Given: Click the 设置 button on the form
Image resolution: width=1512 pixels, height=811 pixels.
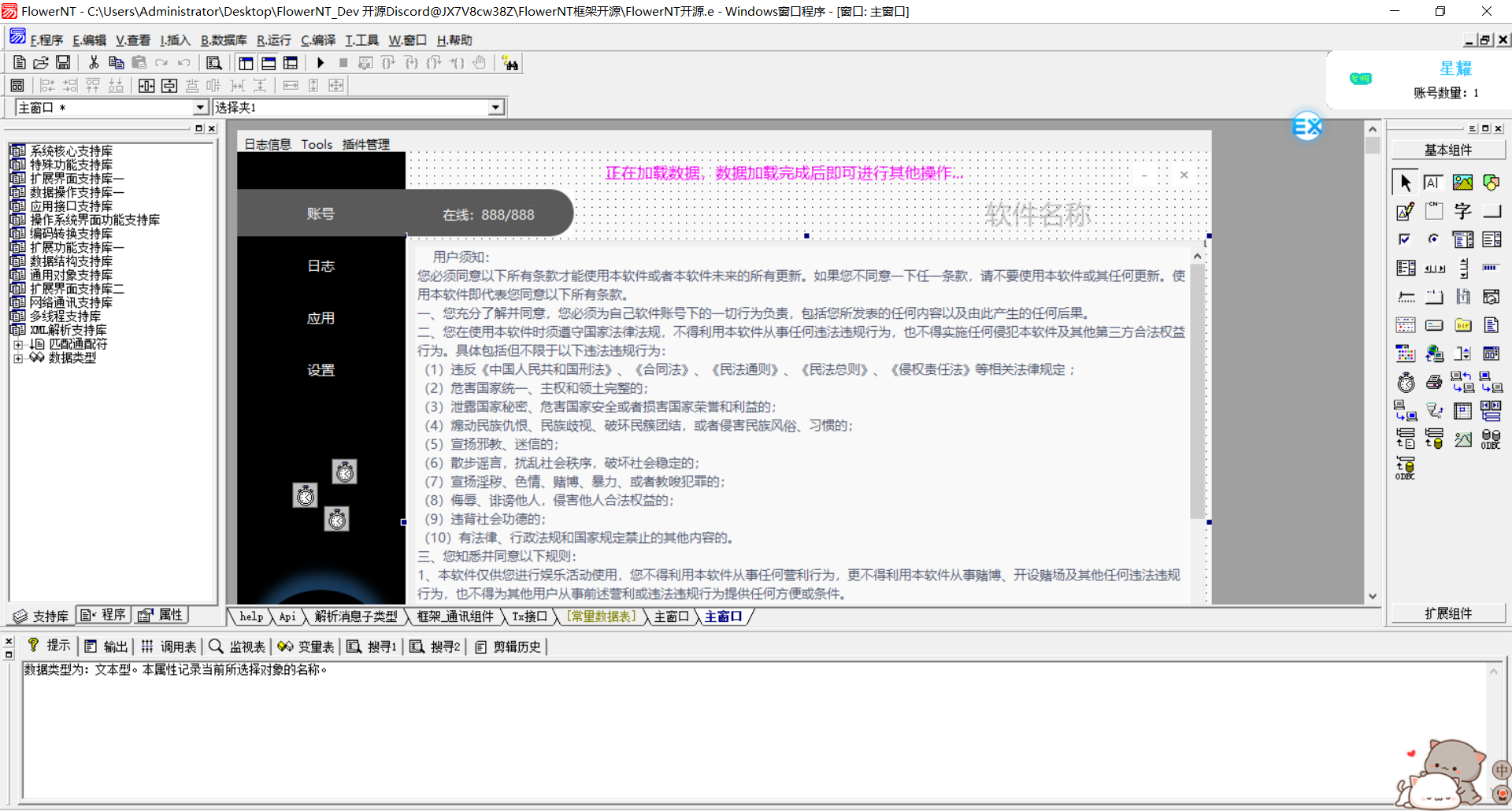Looking at the screenshot, I should (x=321, y=370).
